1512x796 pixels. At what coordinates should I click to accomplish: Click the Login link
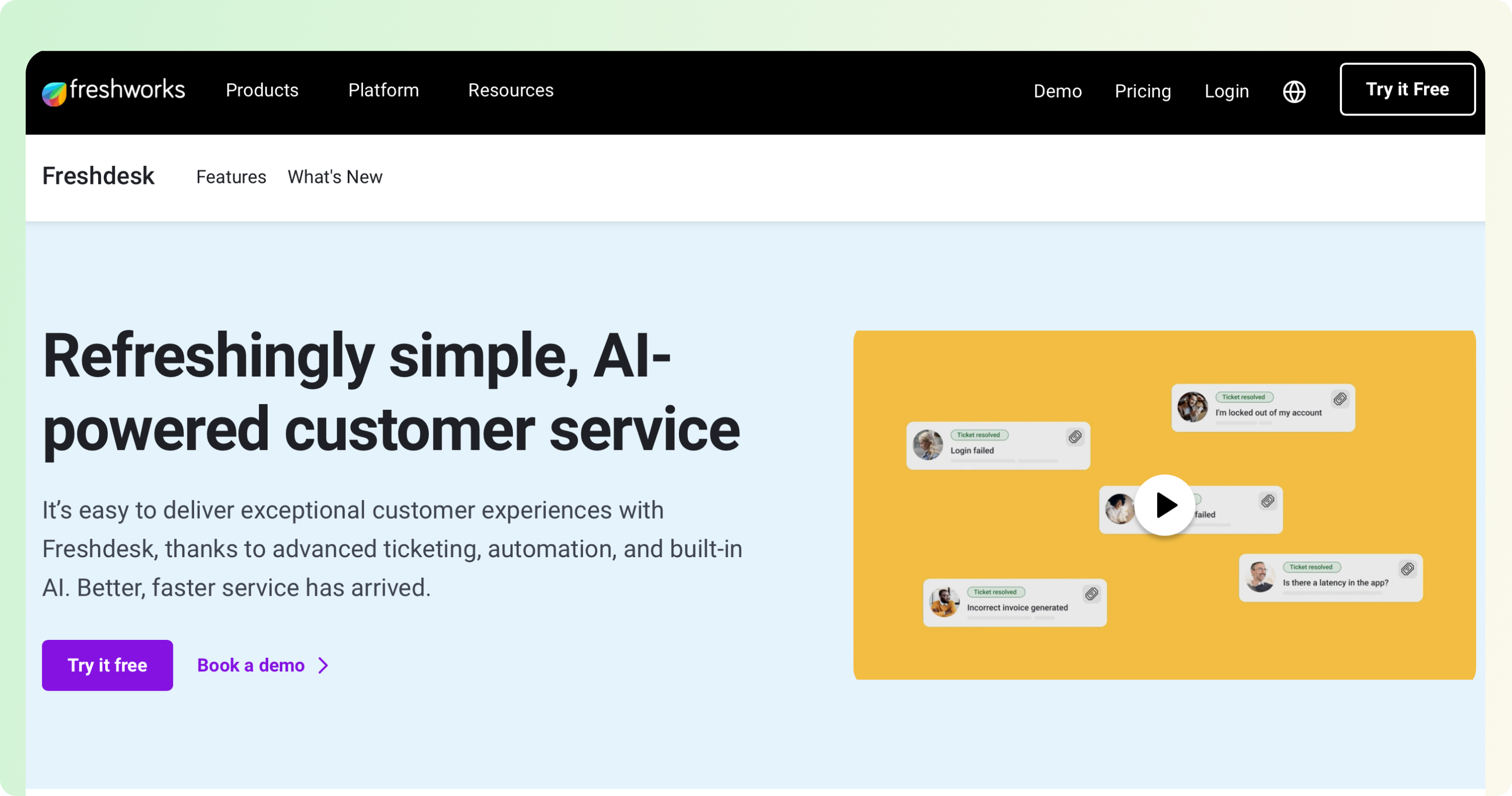(x=1226, y=91)
